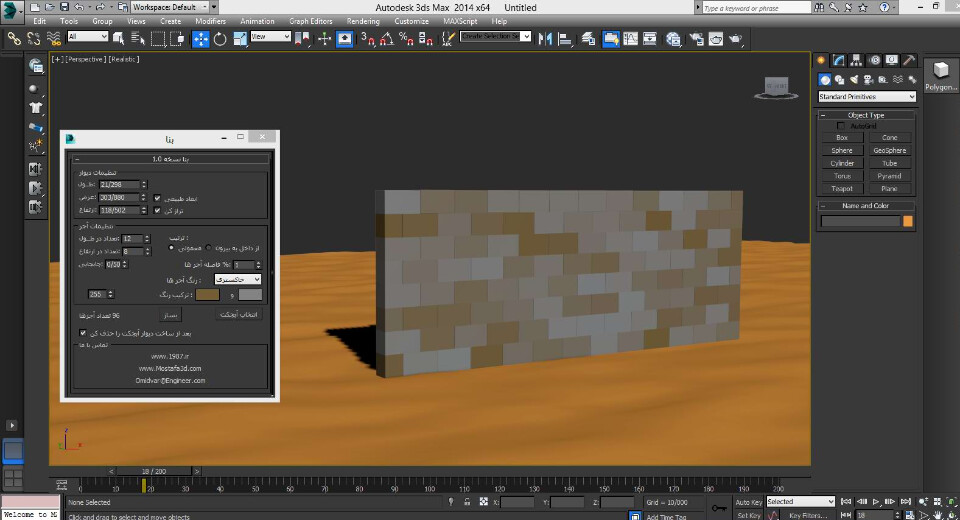The image size is (960, 520).
Task: Toggle delete-object-after-building-wall checkbox in the script dialog
Action: (83, 332)
